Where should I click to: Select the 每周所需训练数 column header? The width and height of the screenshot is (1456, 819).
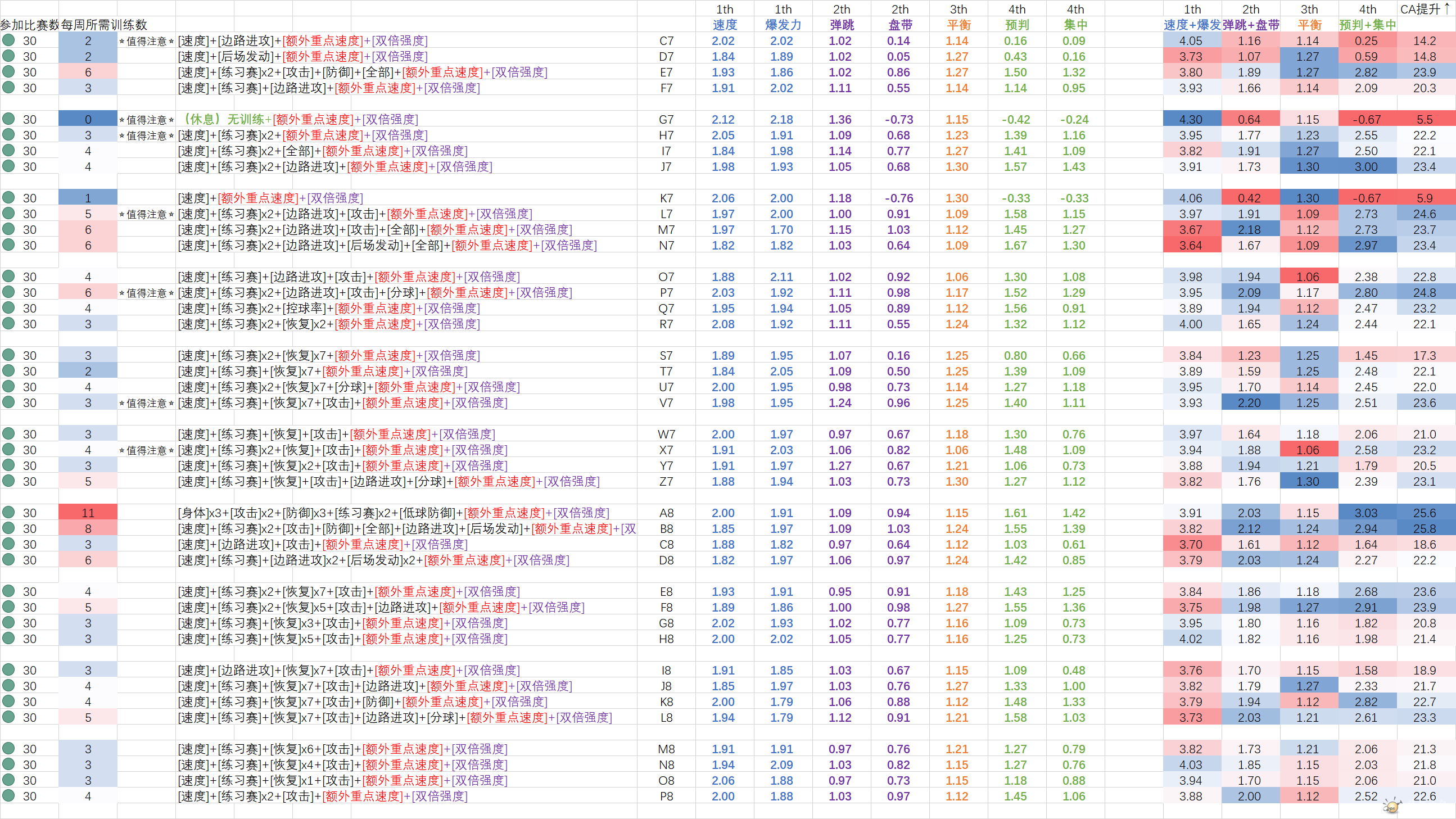tap(104, 25)
